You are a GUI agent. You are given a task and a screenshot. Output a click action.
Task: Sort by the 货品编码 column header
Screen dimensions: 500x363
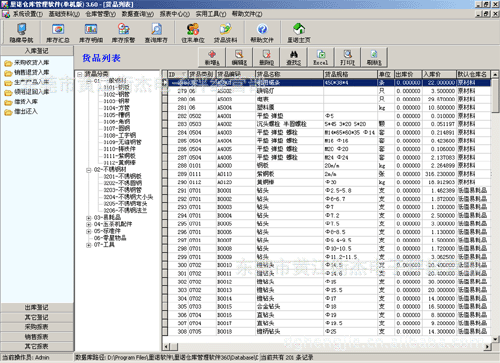point(235,74)
